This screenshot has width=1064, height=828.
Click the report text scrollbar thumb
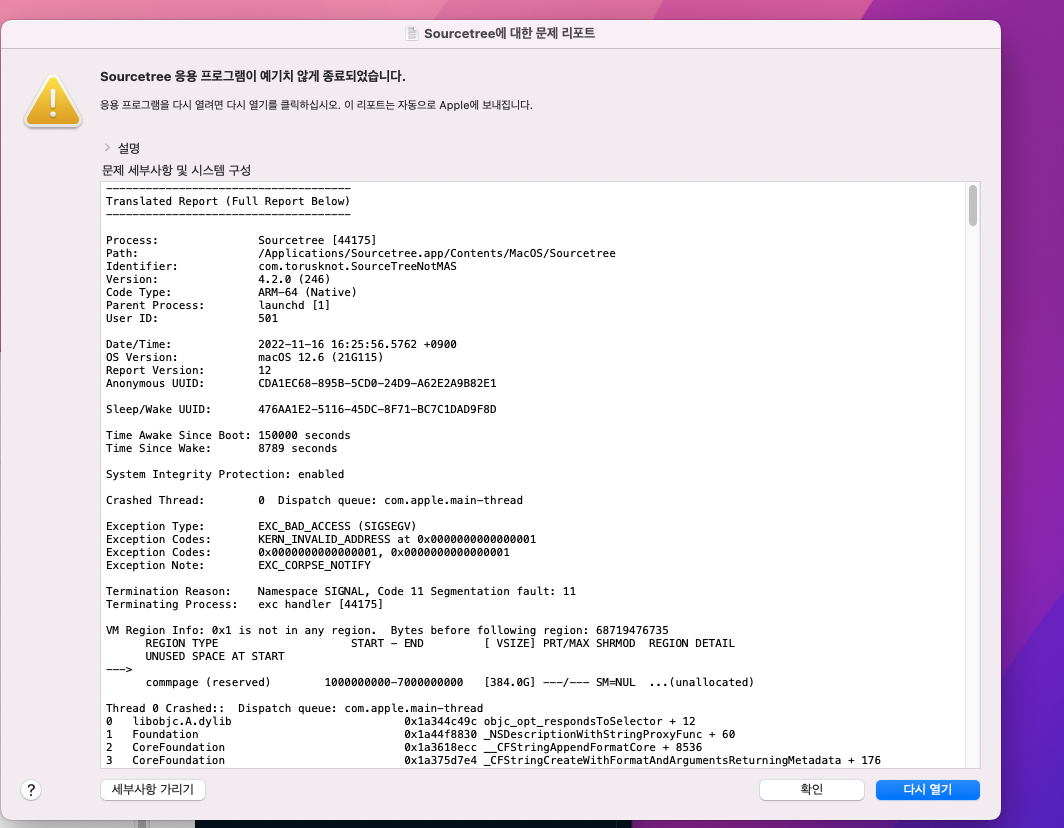[972, 205]
